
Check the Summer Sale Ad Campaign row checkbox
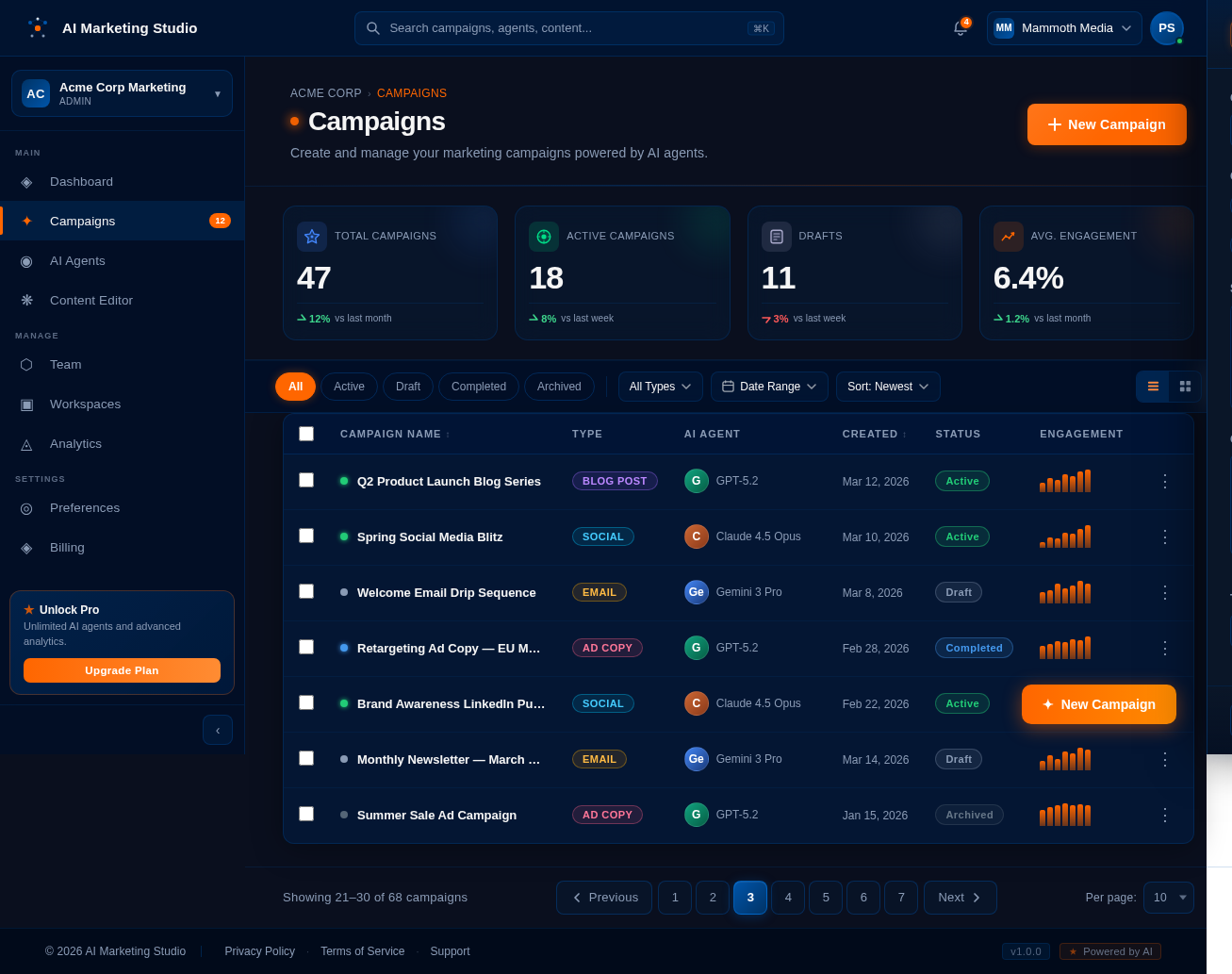(x=306, y=813)
